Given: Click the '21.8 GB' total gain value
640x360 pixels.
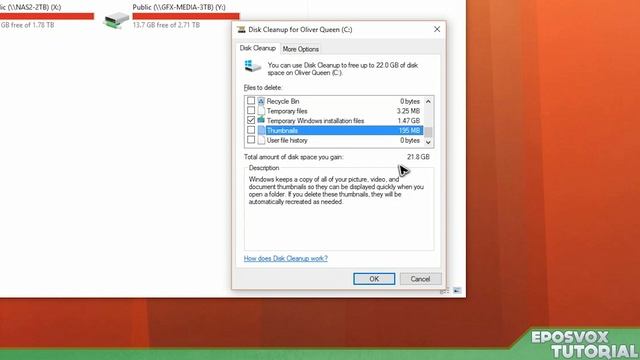Looking at the screenshot, I should 418,157.
